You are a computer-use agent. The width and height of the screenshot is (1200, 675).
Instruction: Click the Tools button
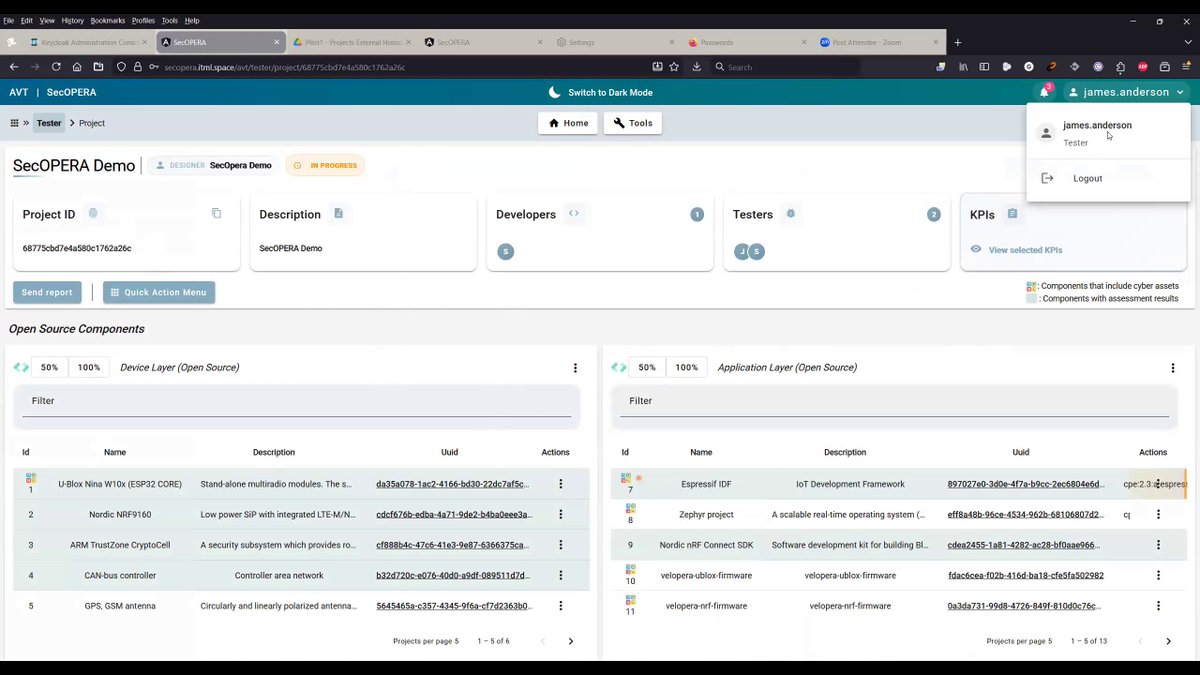coord(633,123)
